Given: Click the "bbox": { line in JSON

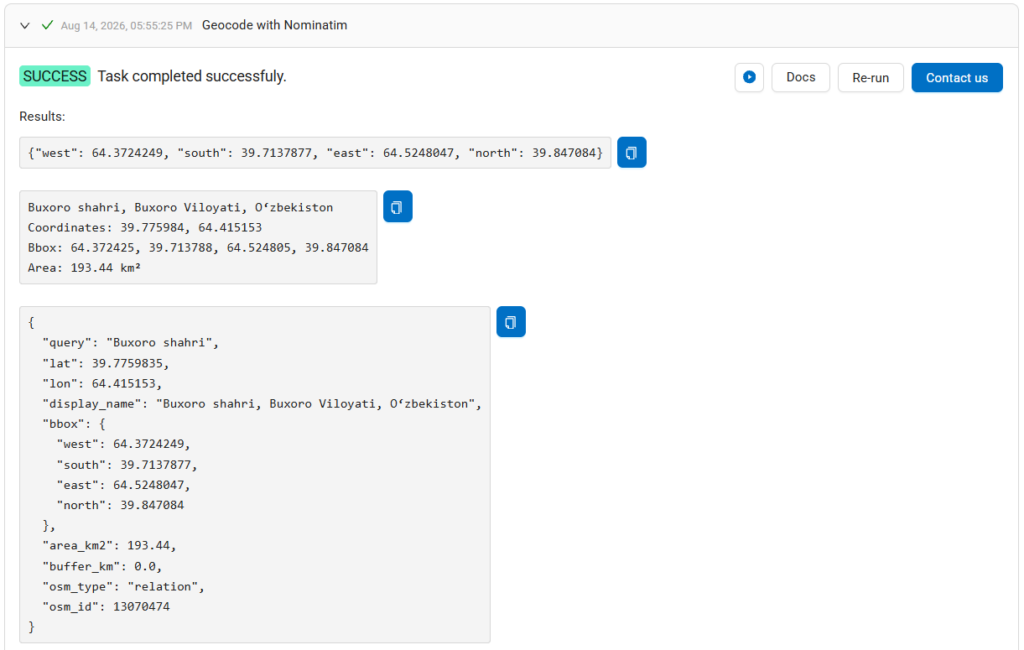Looking at the screenshot, I should pyautogui.click(x=74, y=424).
